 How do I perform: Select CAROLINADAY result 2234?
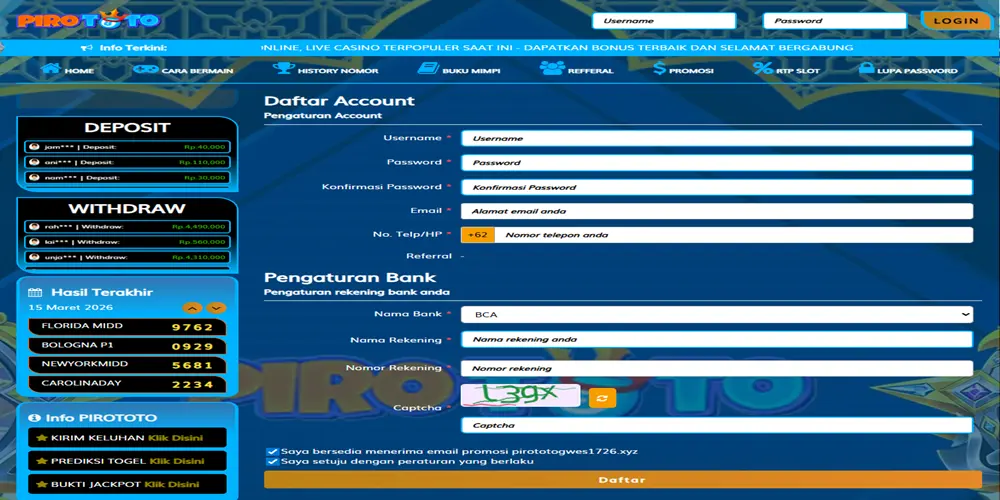point(127,385)
